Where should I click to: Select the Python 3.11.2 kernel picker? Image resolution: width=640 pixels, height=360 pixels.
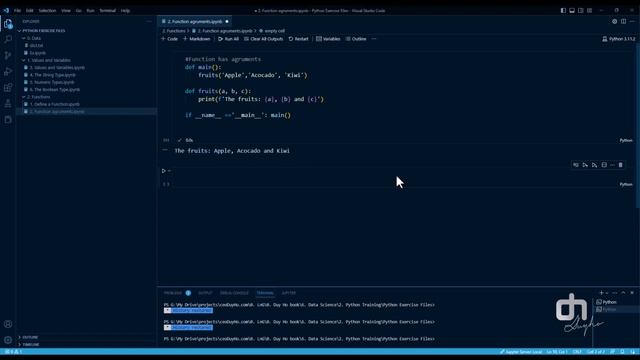tap(618, 39)
